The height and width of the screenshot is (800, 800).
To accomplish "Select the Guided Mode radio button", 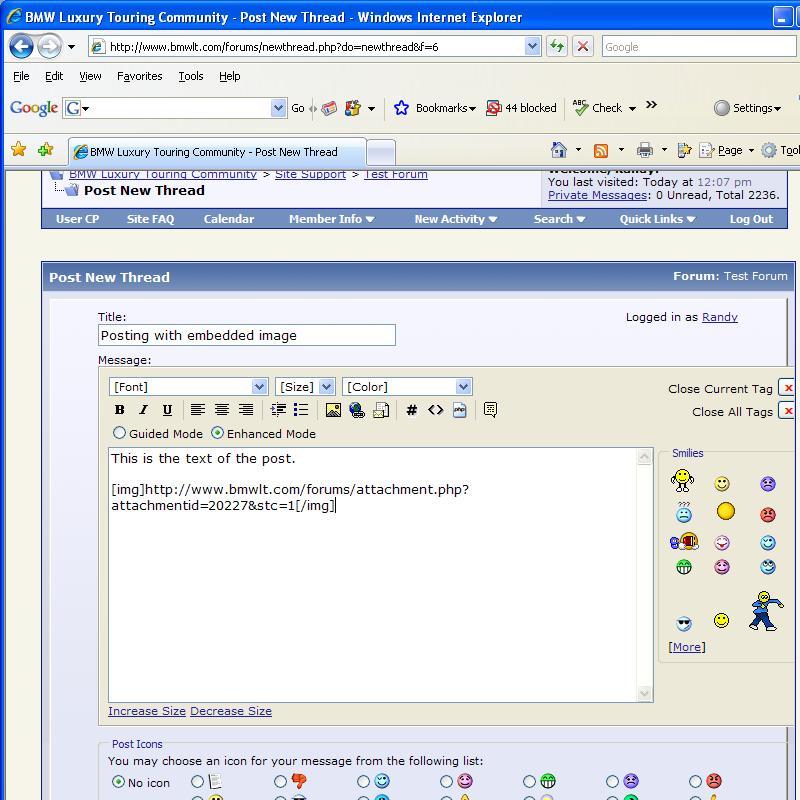I will pyautogui.click(x=119, y=433).
